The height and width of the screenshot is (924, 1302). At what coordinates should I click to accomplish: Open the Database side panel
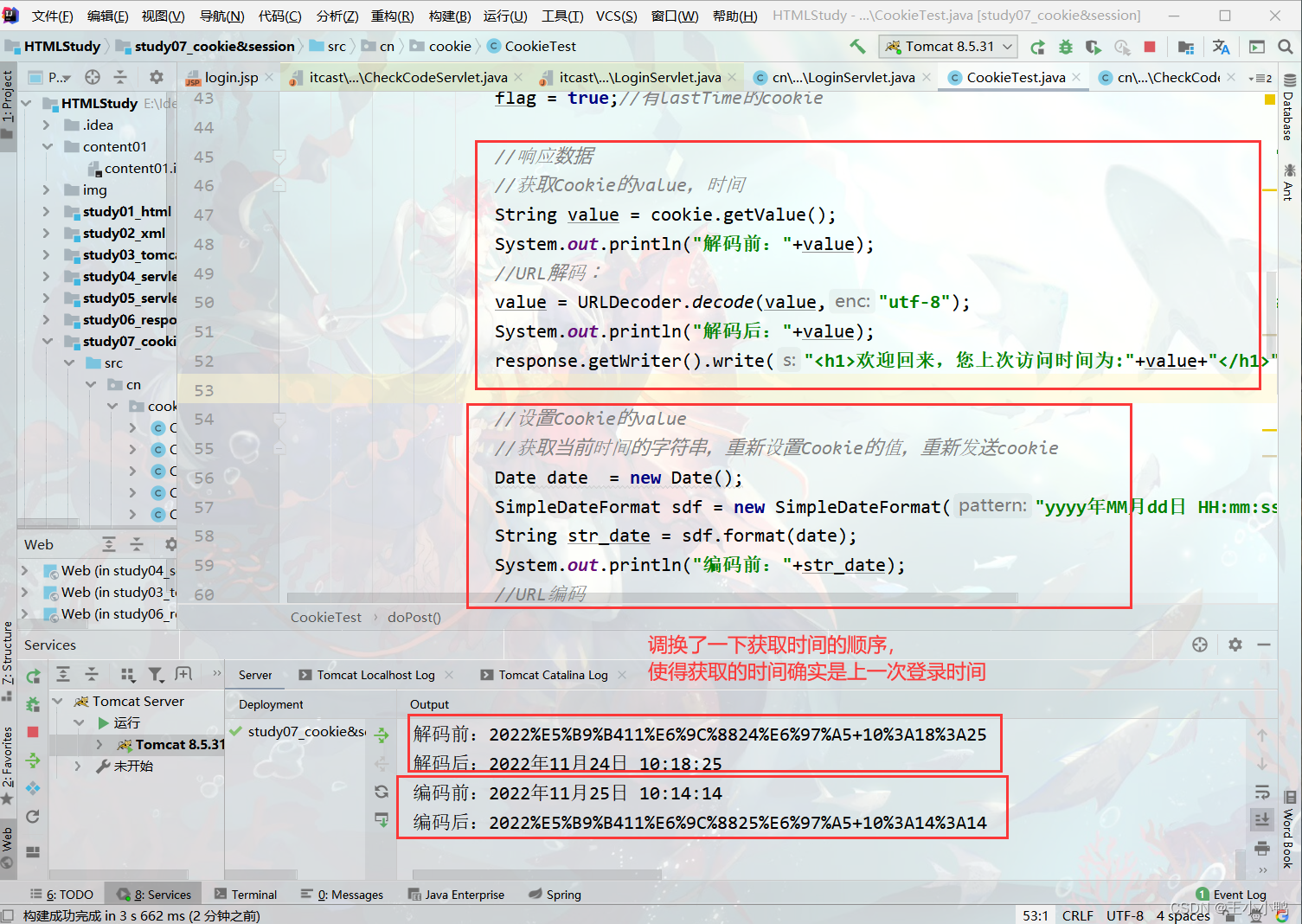[1288, 107]
